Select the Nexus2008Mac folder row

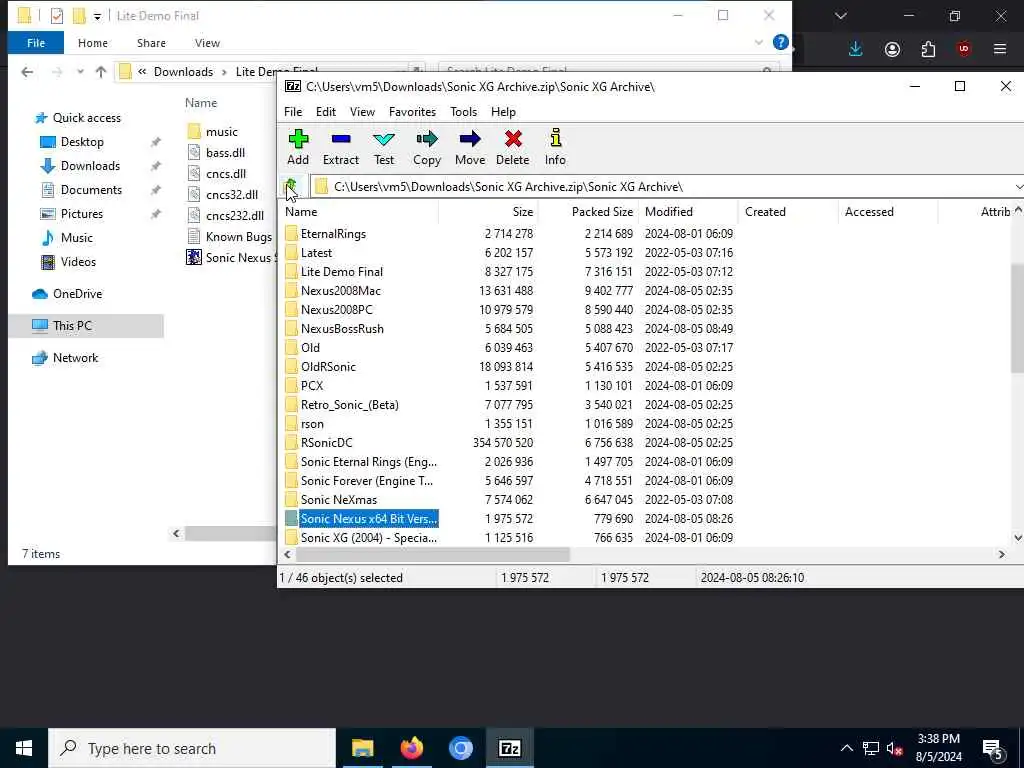tap(509, 291)
